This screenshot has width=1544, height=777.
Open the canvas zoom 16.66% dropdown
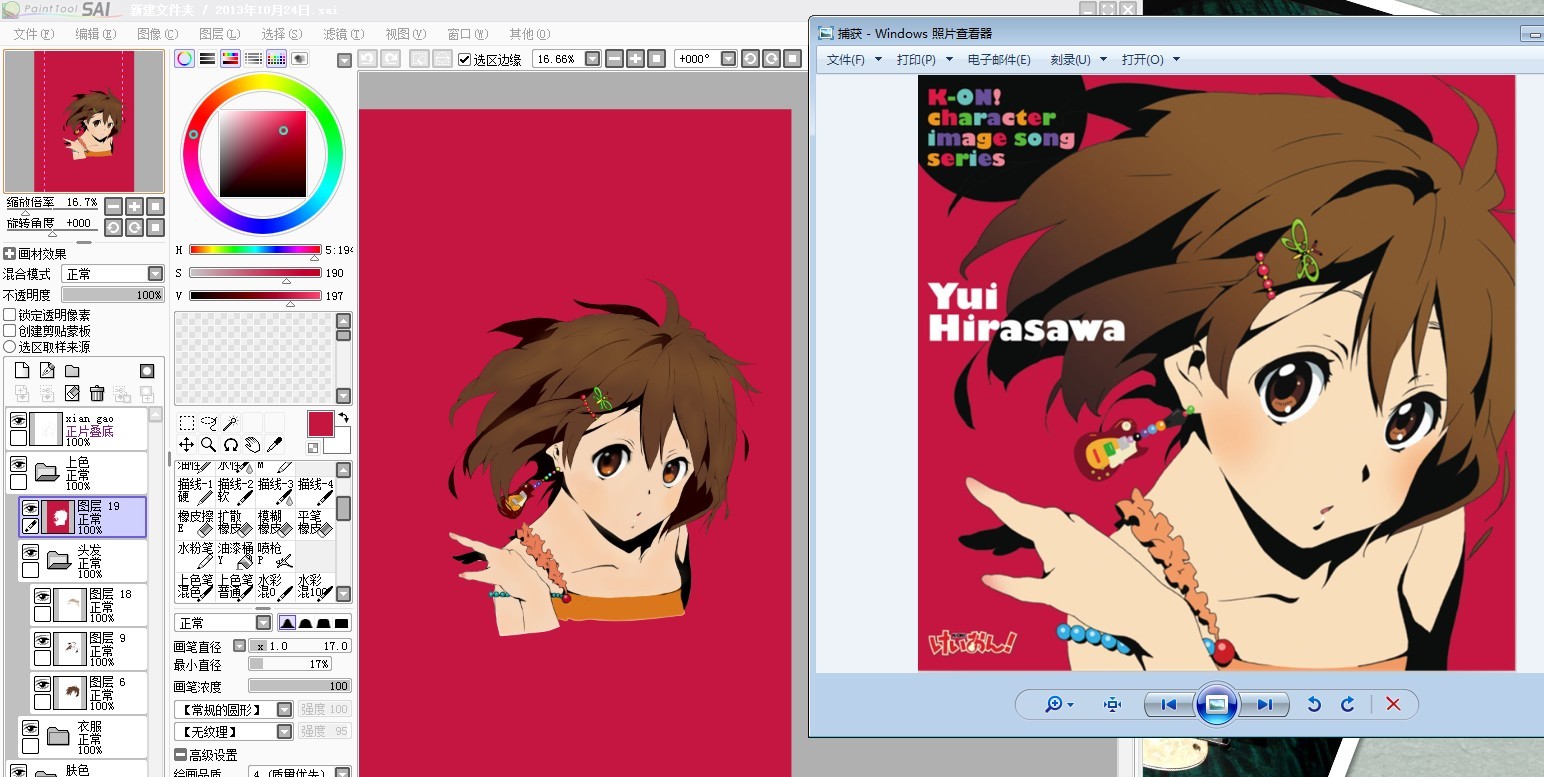tap(592, 59)
